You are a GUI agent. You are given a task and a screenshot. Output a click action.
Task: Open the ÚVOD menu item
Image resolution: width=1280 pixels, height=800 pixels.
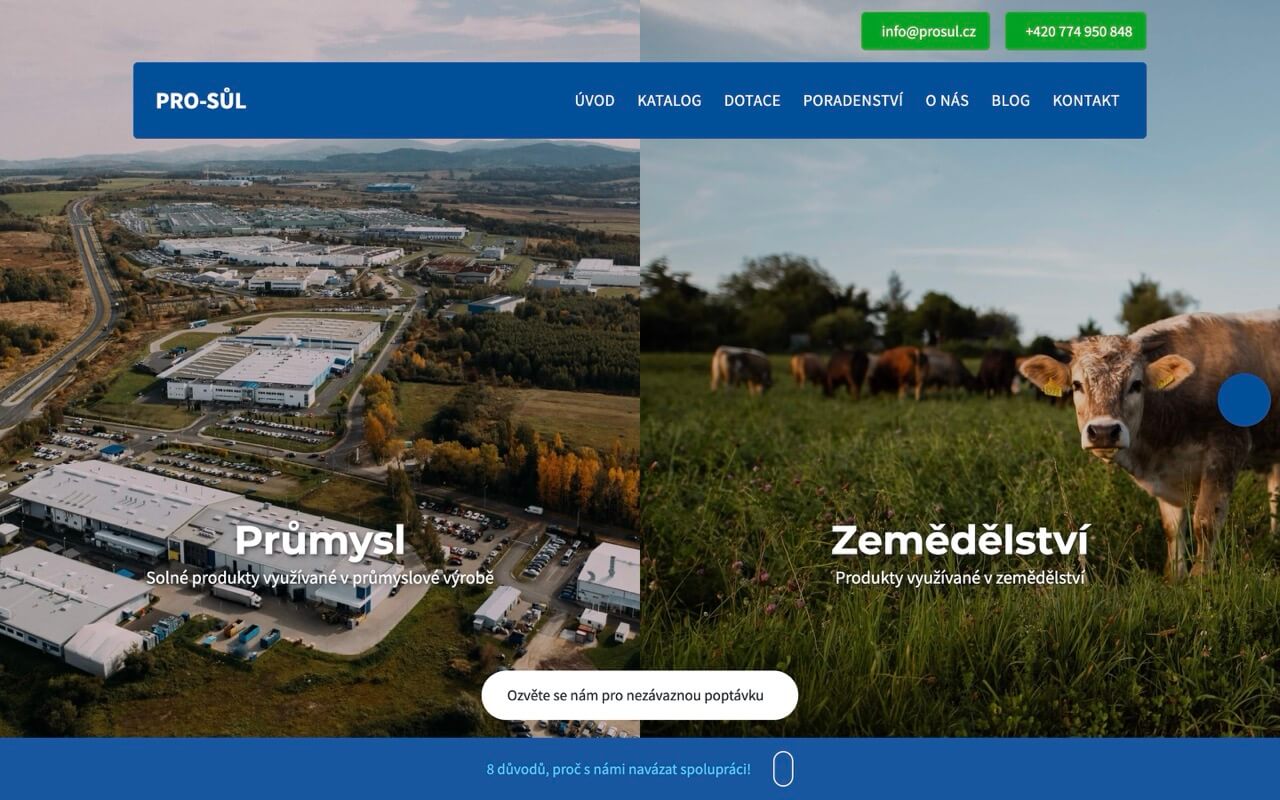point(595,100)
